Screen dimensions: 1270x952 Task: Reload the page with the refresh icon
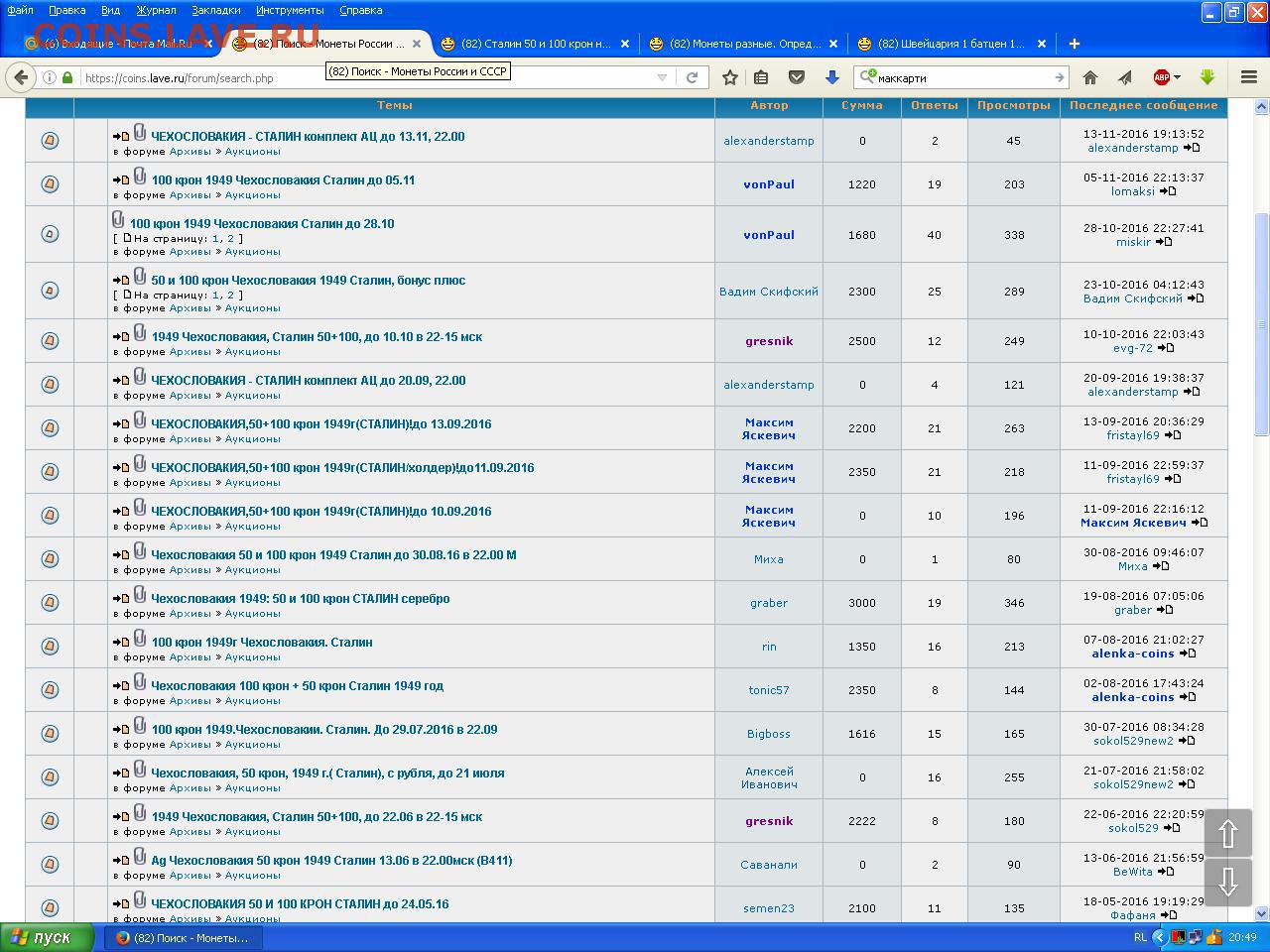[x=693, y=77]
